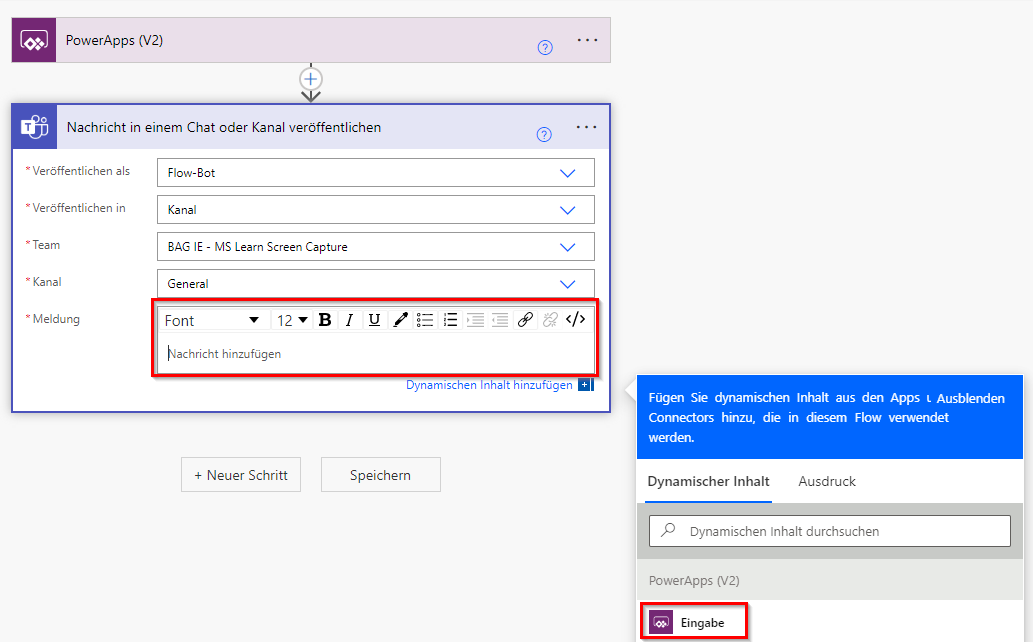Image resolution: width=1033 pixels, height=642 pixels.
Task: Click the Speichern button
Action: 380,474
